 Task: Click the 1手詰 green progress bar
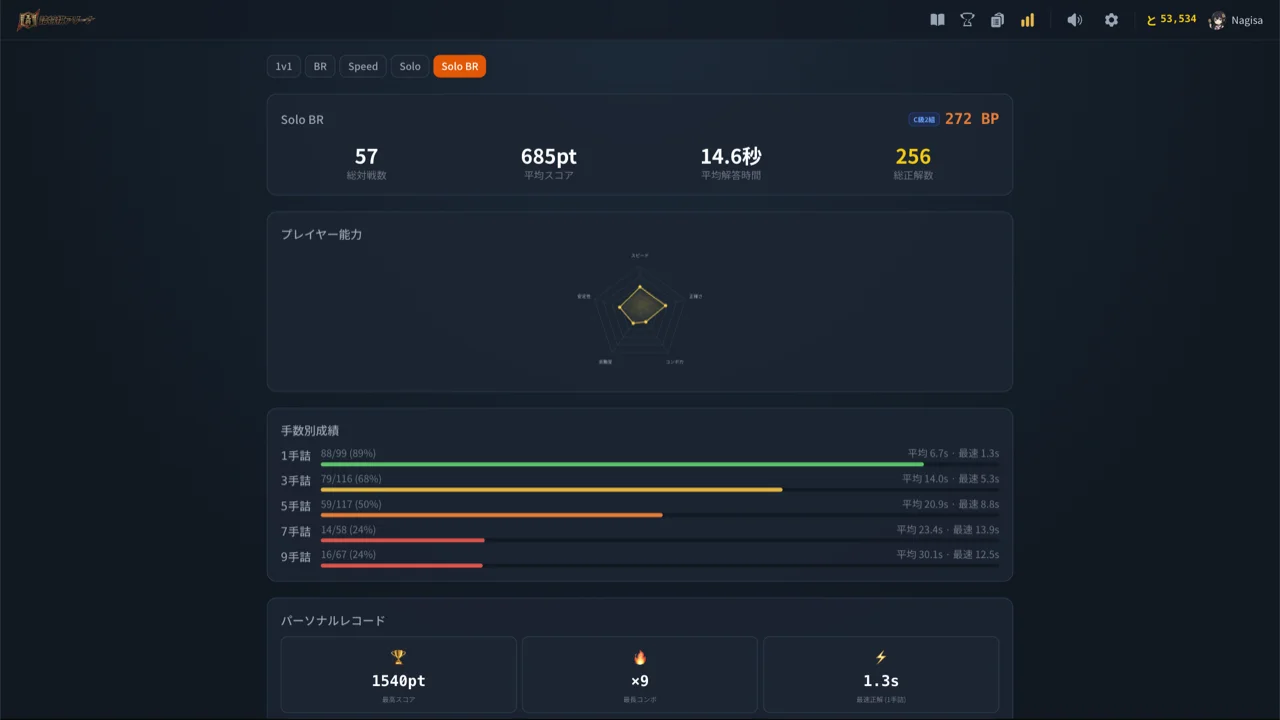(621, 464)
